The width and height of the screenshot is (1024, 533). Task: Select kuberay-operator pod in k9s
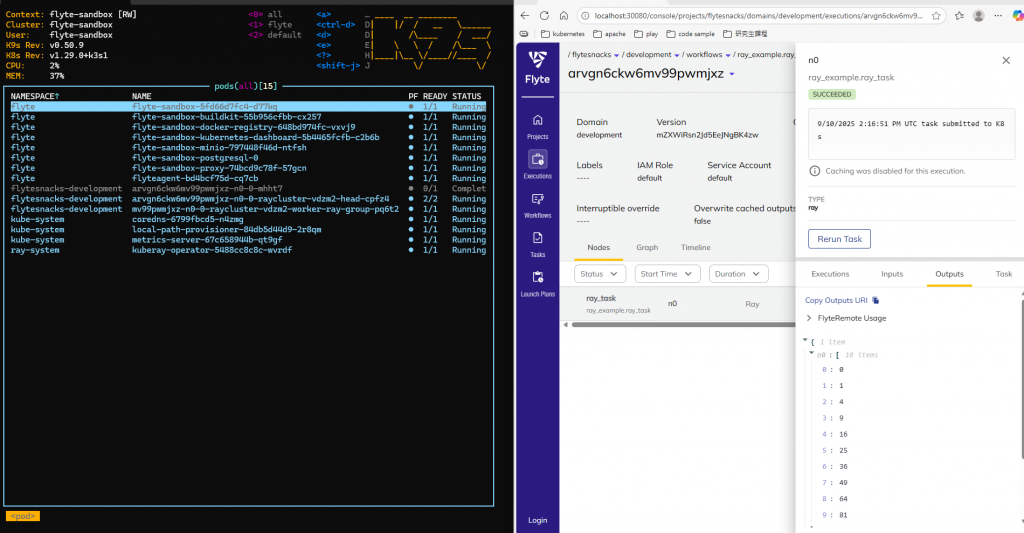[248, 250]
